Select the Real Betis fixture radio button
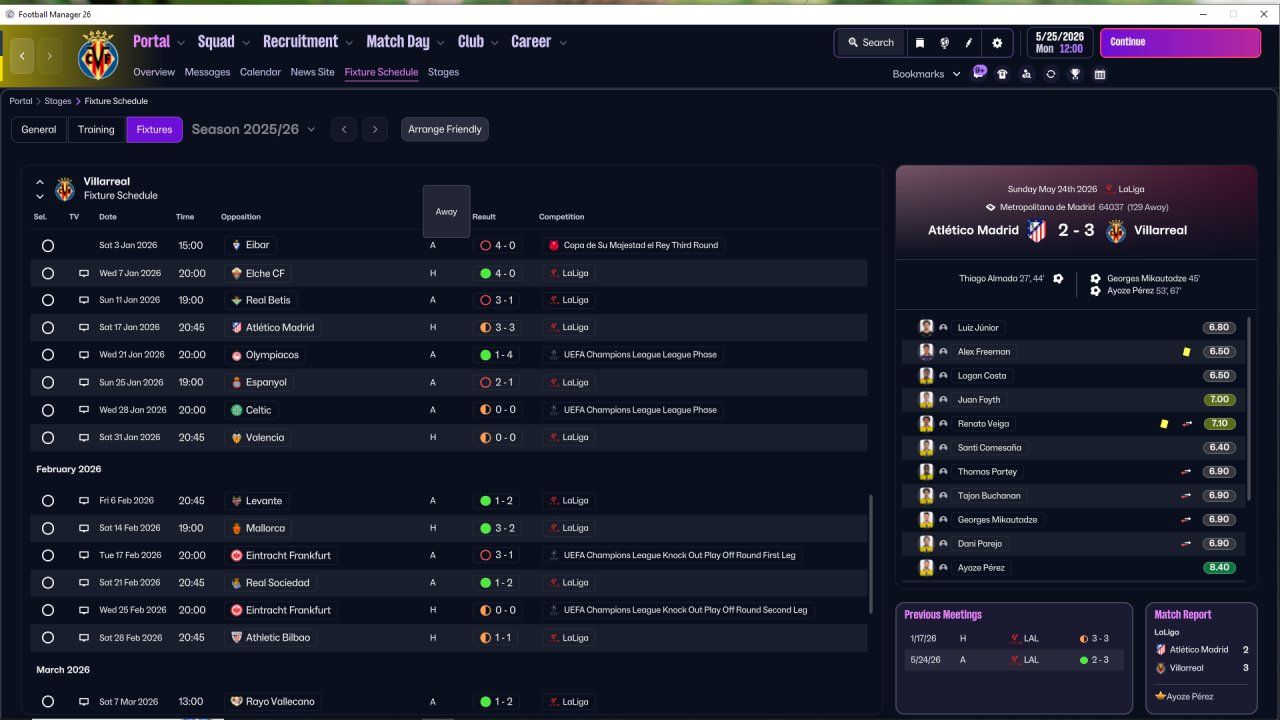1280x720 pixels. coord(48,300)
